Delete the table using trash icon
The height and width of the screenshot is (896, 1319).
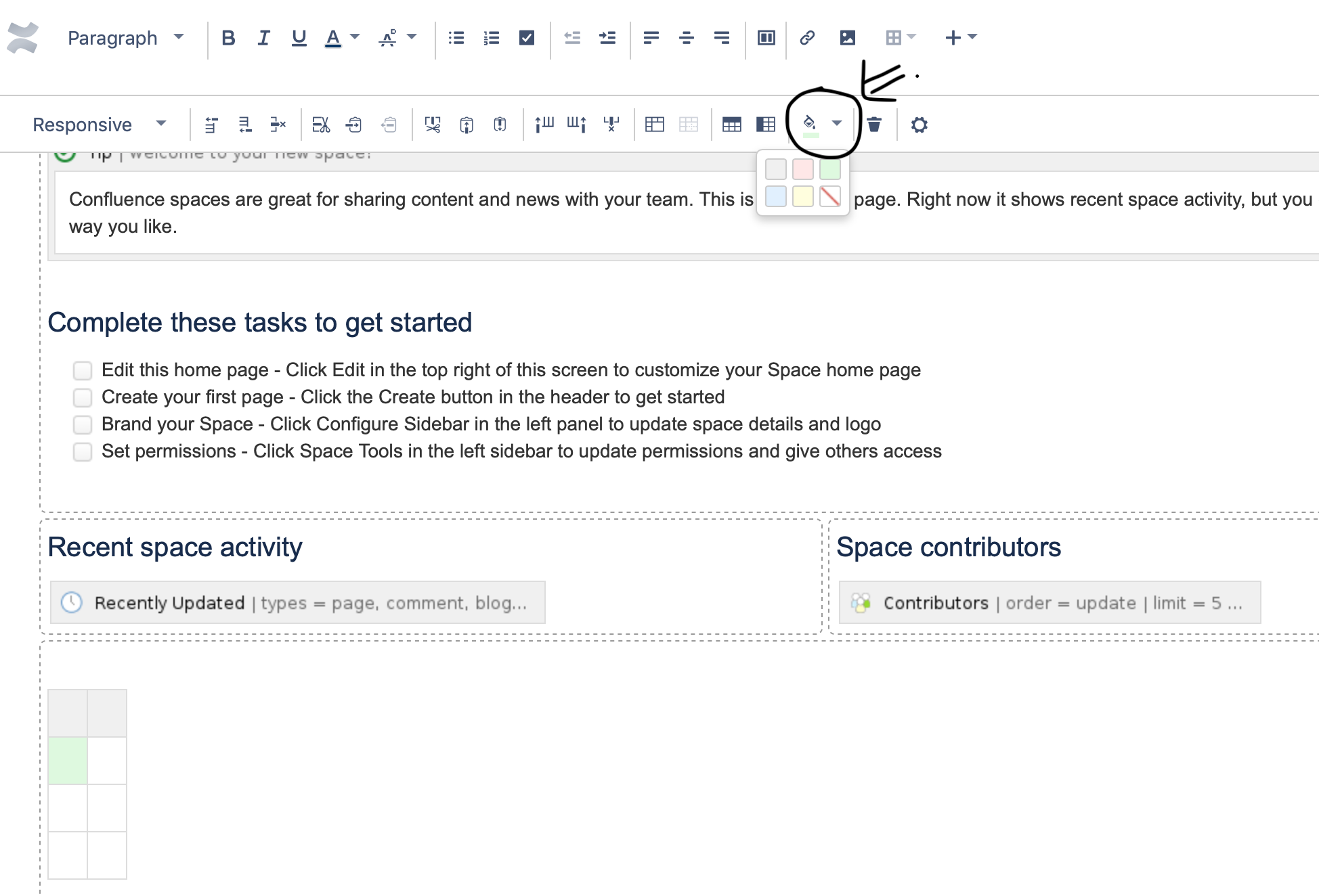click(874, 125)
